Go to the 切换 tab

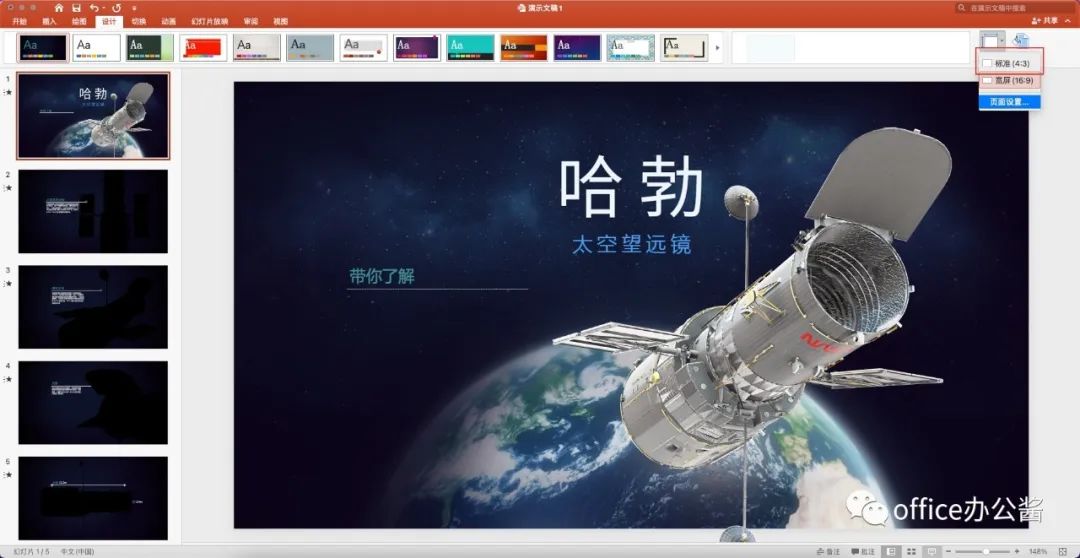(x=138, y=21)
